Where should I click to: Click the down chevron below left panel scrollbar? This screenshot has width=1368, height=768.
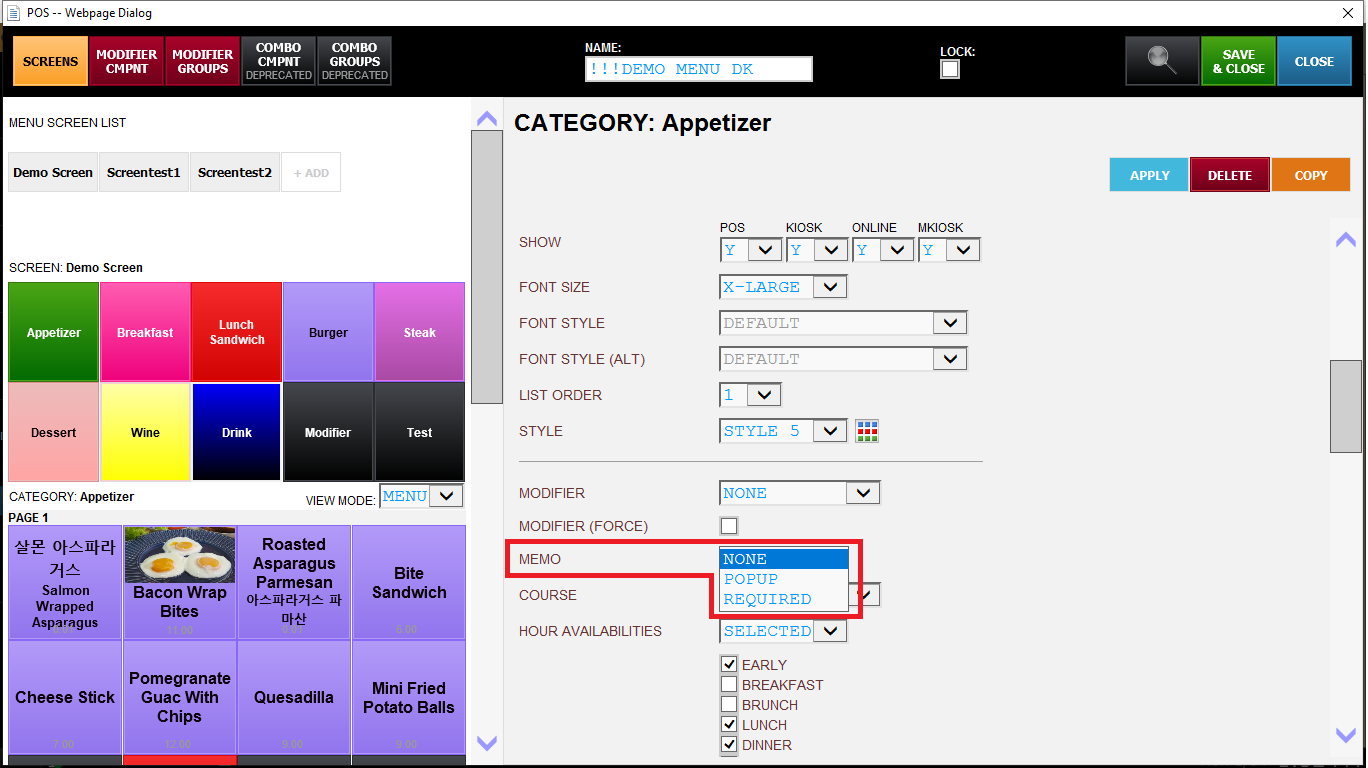(x=487, y=743)
